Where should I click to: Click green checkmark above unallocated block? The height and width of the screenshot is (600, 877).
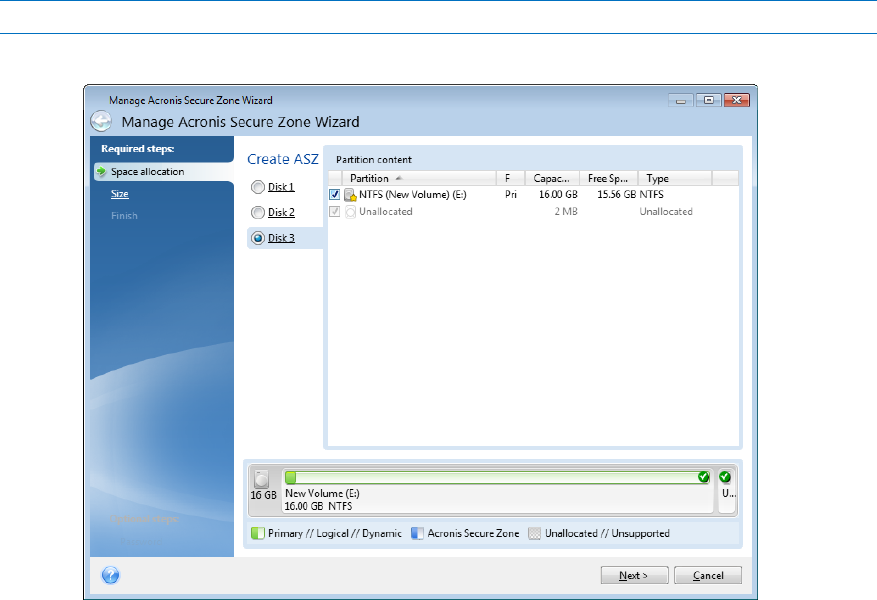click(725, 477)
